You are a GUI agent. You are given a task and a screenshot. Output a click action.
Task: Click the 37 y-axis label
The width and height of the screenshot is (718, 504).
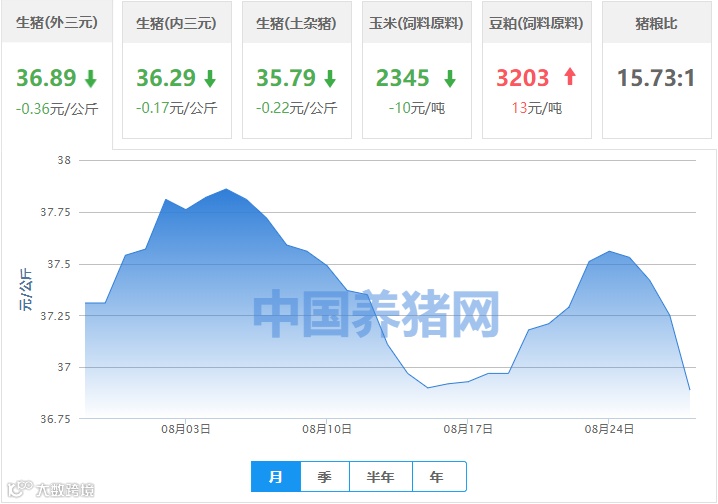pyautogui.click(x=64, y=367)
